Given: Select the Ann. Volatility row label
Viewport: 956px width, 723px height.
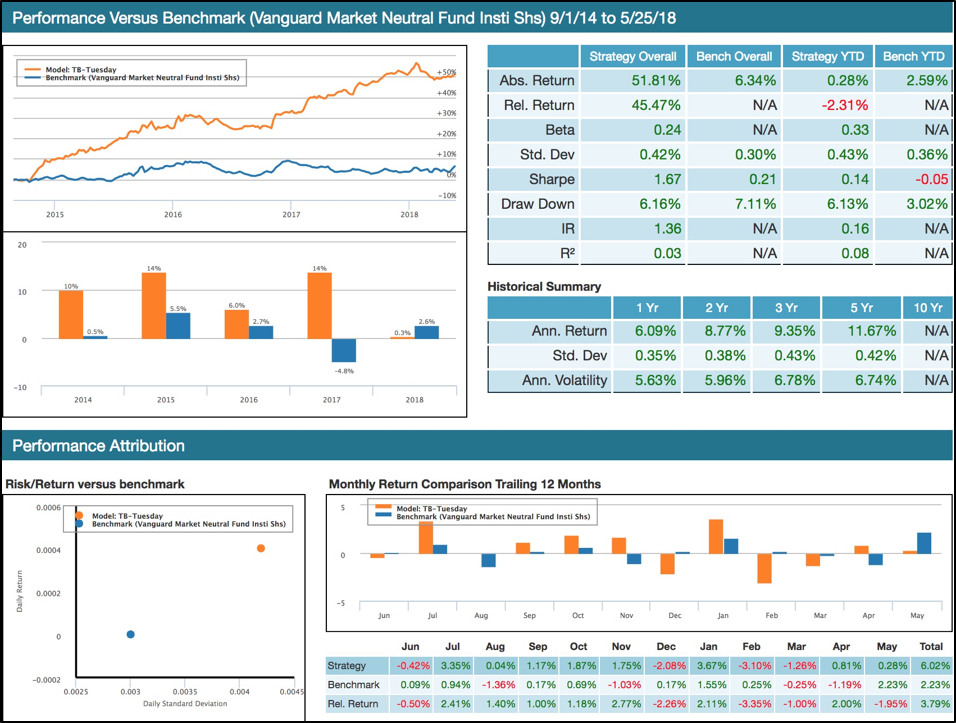Looking at the screenshot, I should pos(564,381).
